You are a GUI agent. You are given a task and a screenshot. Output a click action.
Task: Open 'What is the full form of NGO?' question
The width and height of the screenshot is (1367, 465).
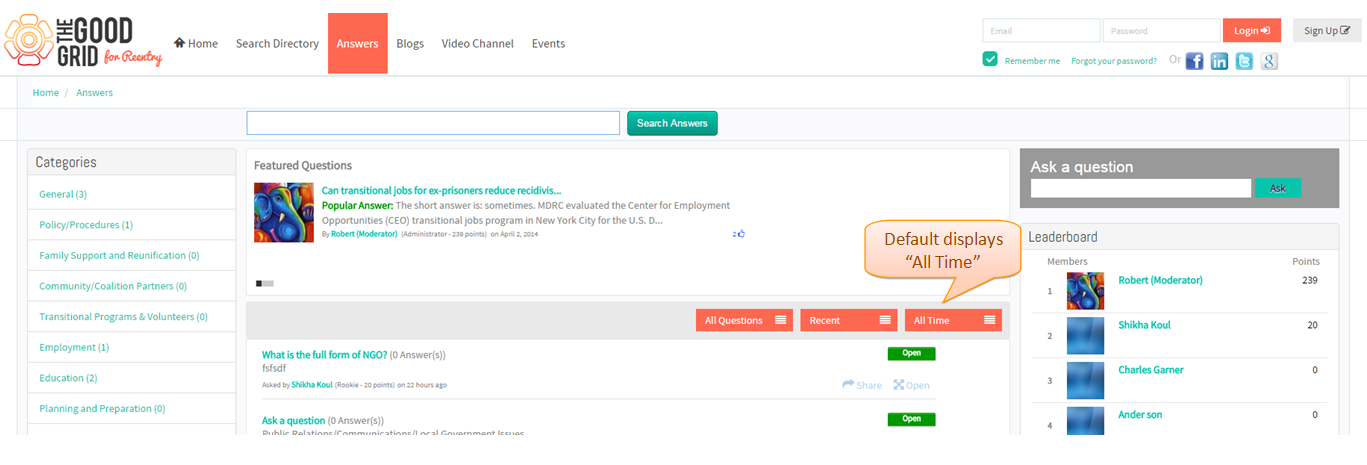(x=324, y=355)
